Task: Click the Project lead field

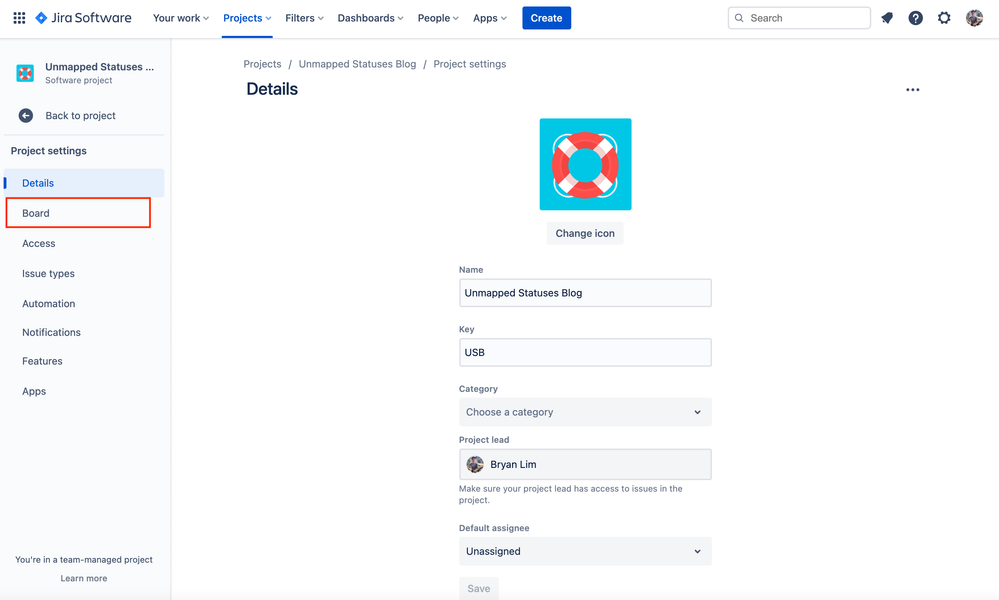Action: 585,464
